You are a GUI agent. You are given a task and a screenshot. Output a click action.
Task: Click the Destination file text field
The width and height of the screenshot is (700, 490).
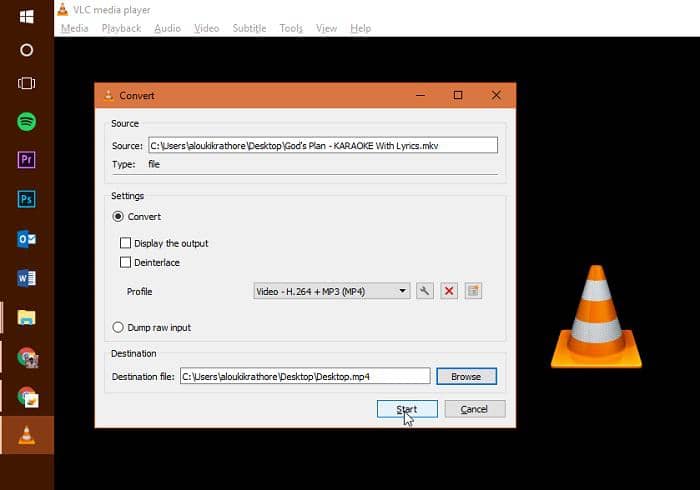304,377
